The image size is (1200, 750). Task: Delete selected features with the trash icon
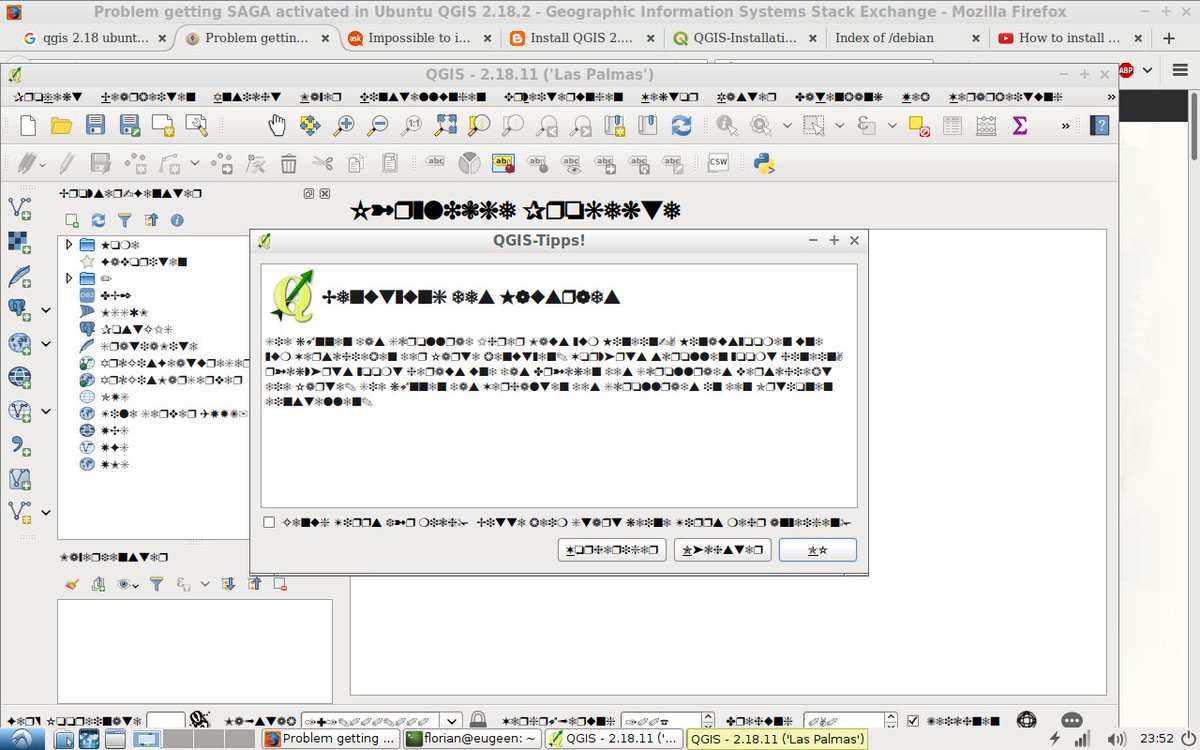288,163
